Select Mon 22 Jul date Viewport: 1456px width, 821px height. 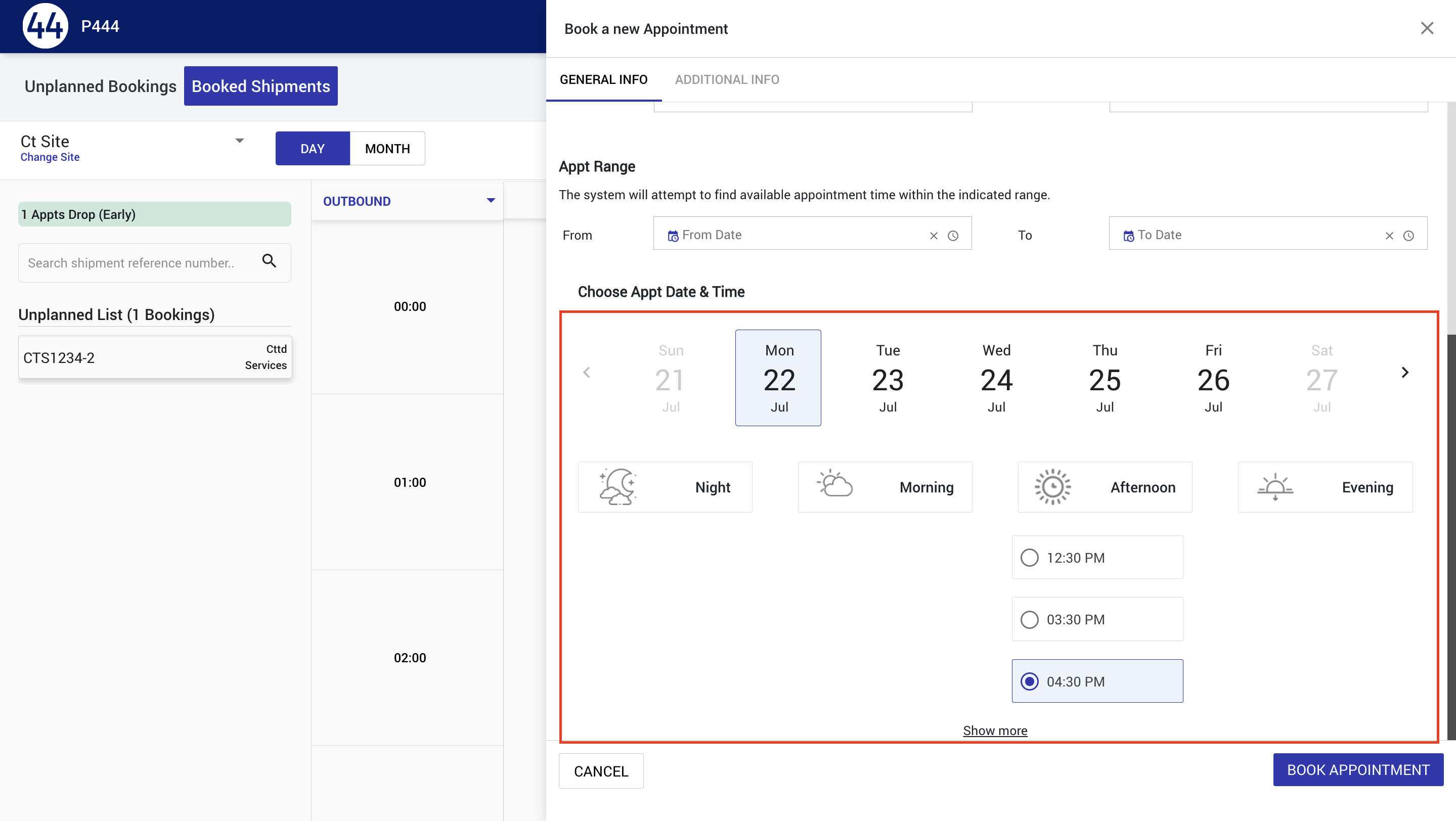[x=778, y=378]
